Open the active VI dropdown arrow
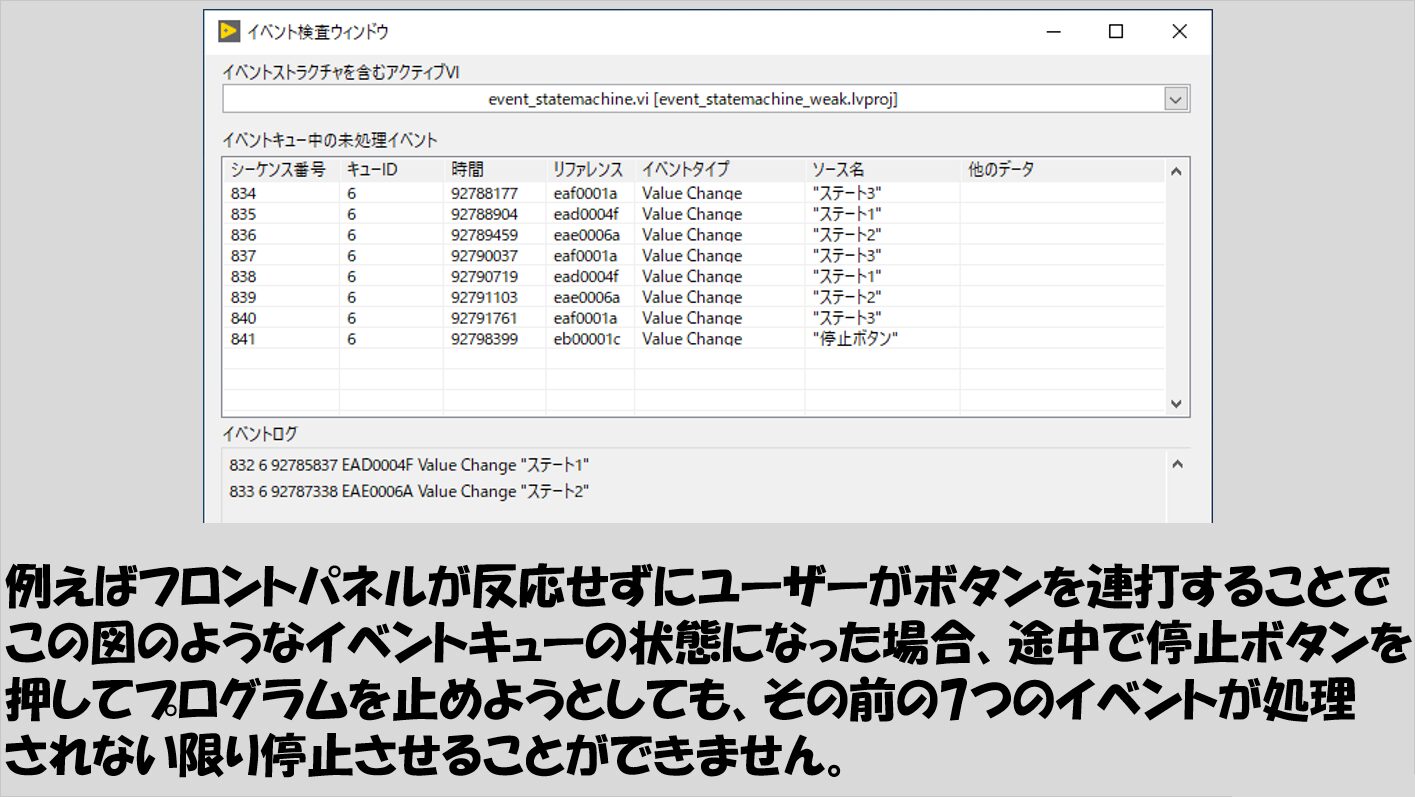Screen dimensions: 1415x797 pyautogui.click(x=1176, y=99)
